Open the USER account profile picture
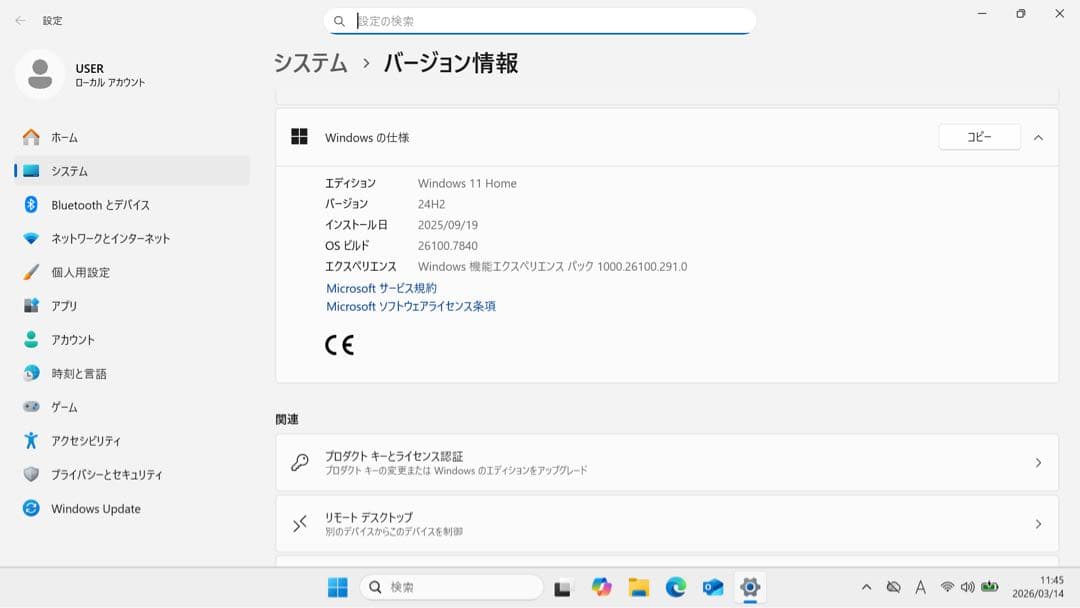The image size is (1080, 608). 40,74
